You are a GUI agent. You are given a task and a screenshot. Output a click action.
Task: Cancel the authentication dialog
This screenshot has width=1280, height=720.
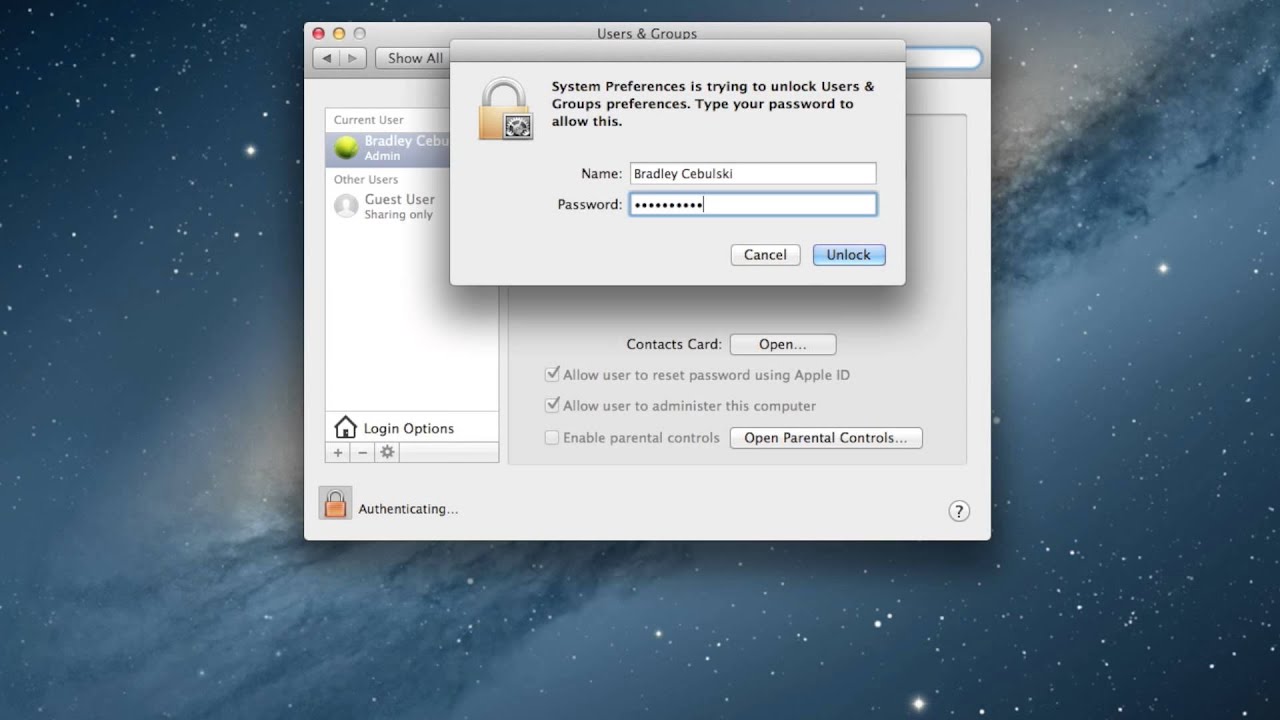pyautogui.click(x=765, y=255)
